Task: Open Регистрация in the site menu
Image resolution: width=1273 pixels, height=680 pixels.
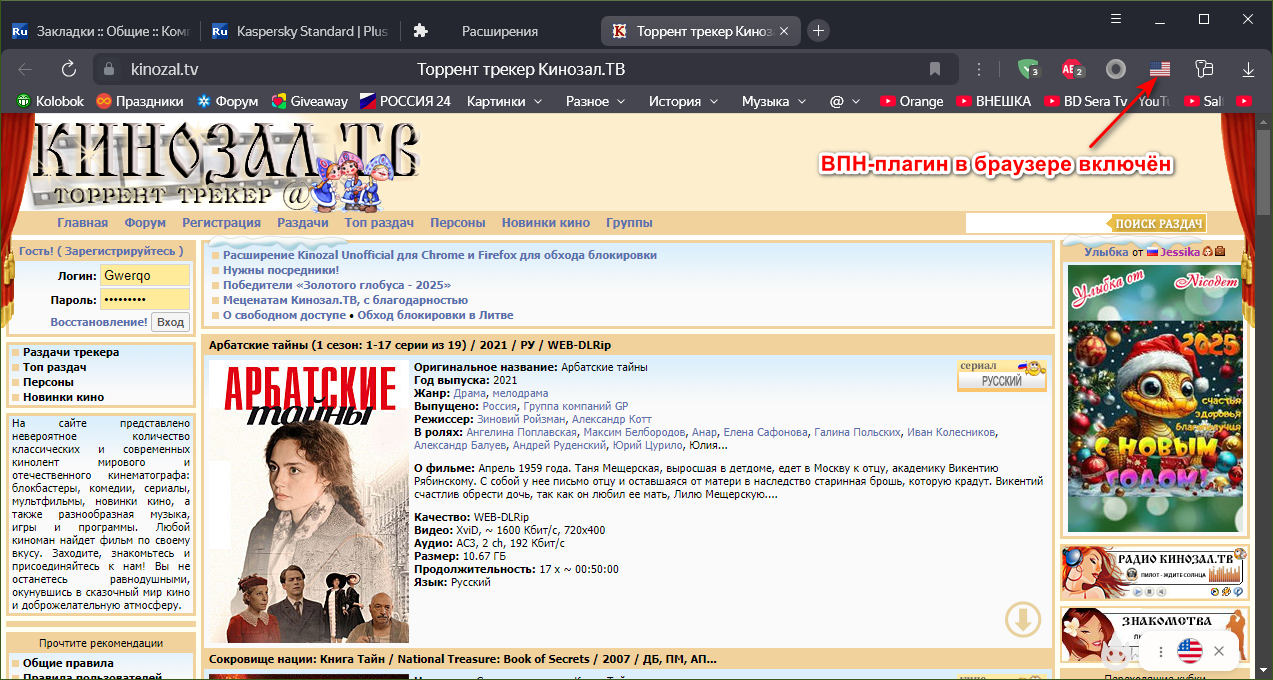Action: click(221, 223)
